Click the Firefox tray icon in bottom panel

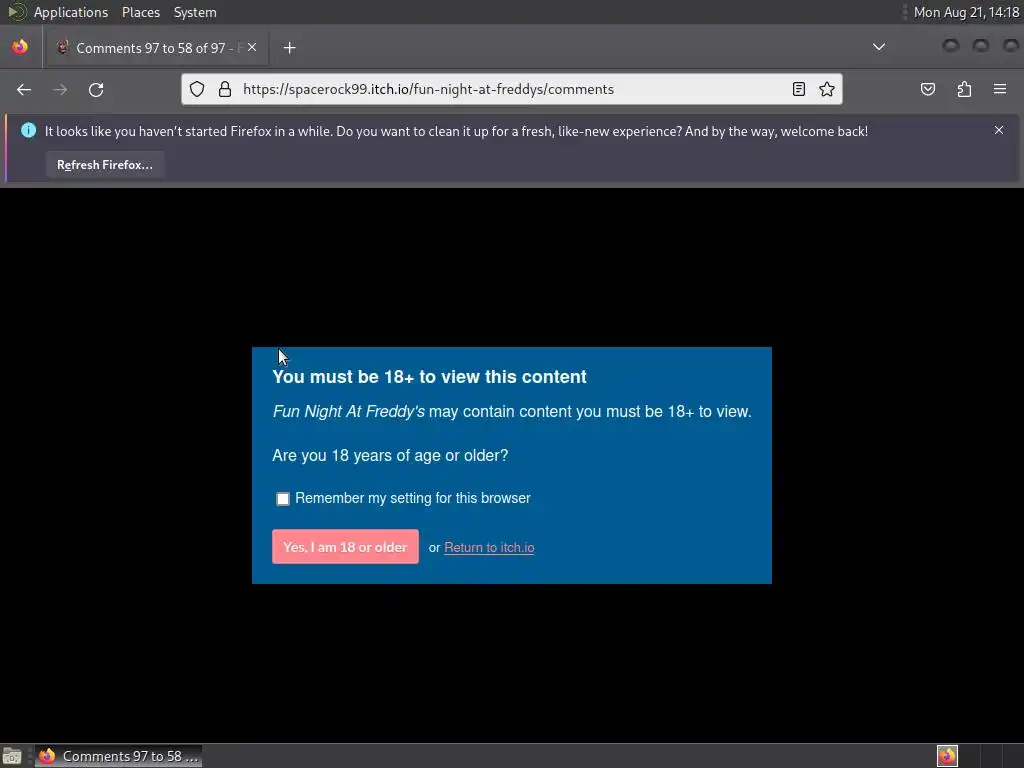947,756
